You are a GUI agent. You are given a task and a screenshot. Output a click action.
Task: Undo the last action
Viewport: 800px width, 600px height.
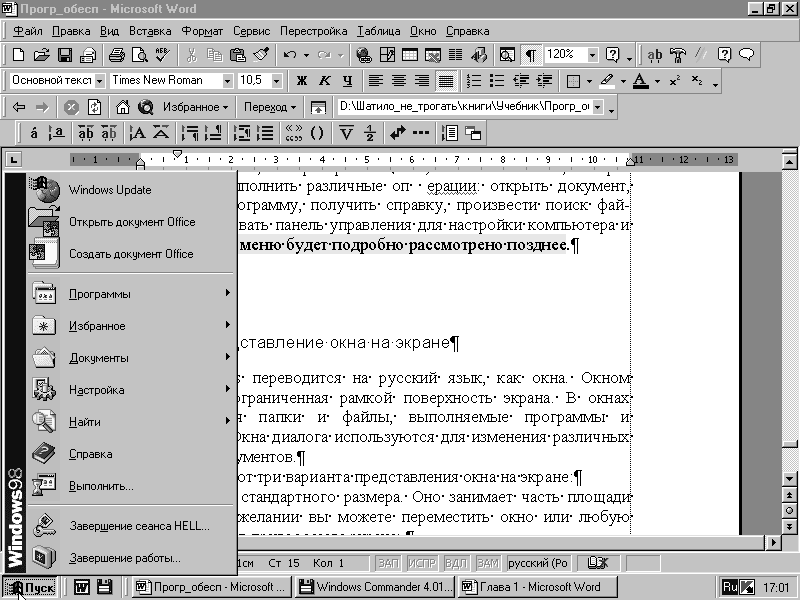[290, 55]
